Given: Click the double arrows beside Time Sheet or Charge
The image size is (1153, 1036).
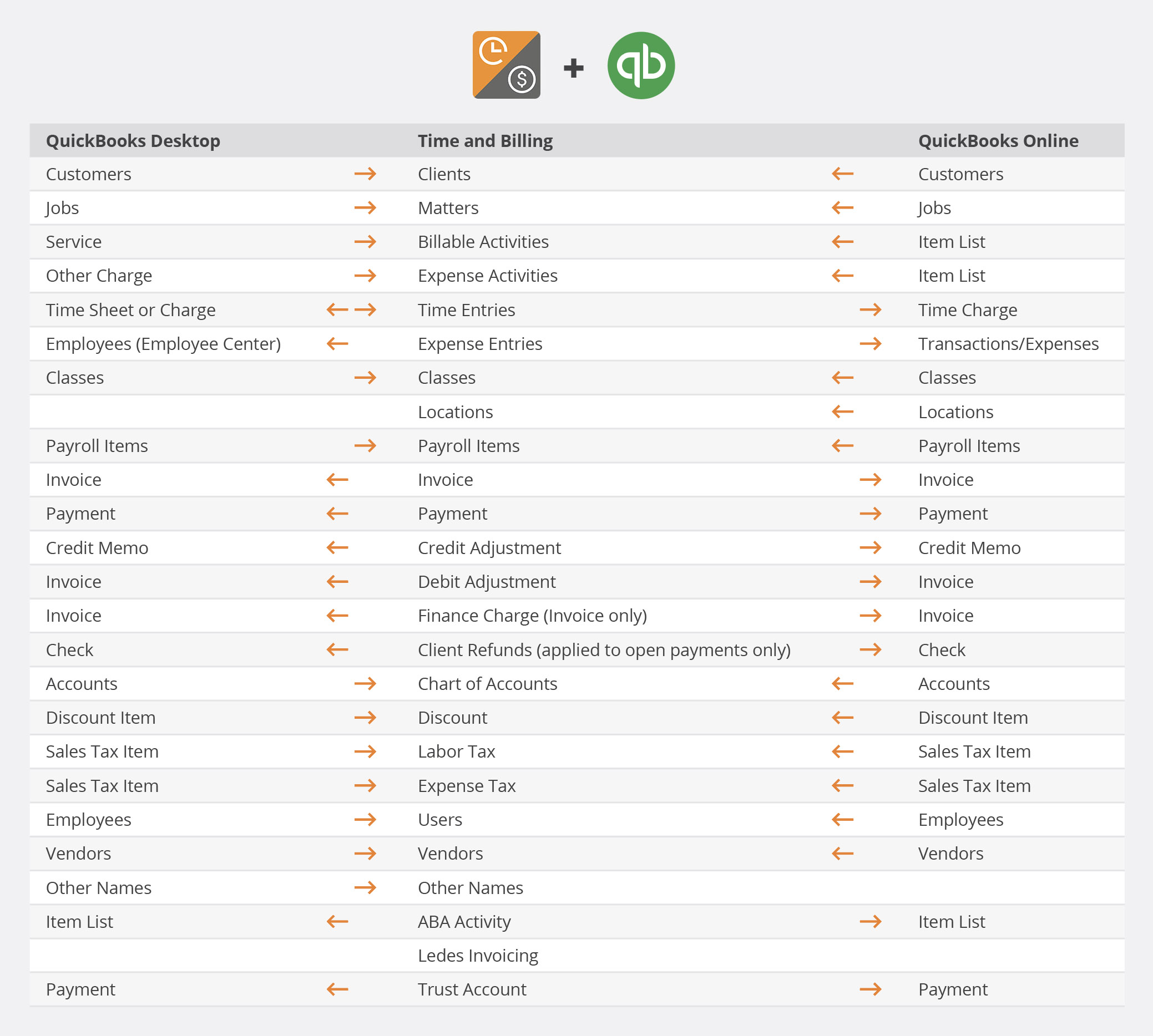Looking at the screenshot, I should click(x=351, y=309).
